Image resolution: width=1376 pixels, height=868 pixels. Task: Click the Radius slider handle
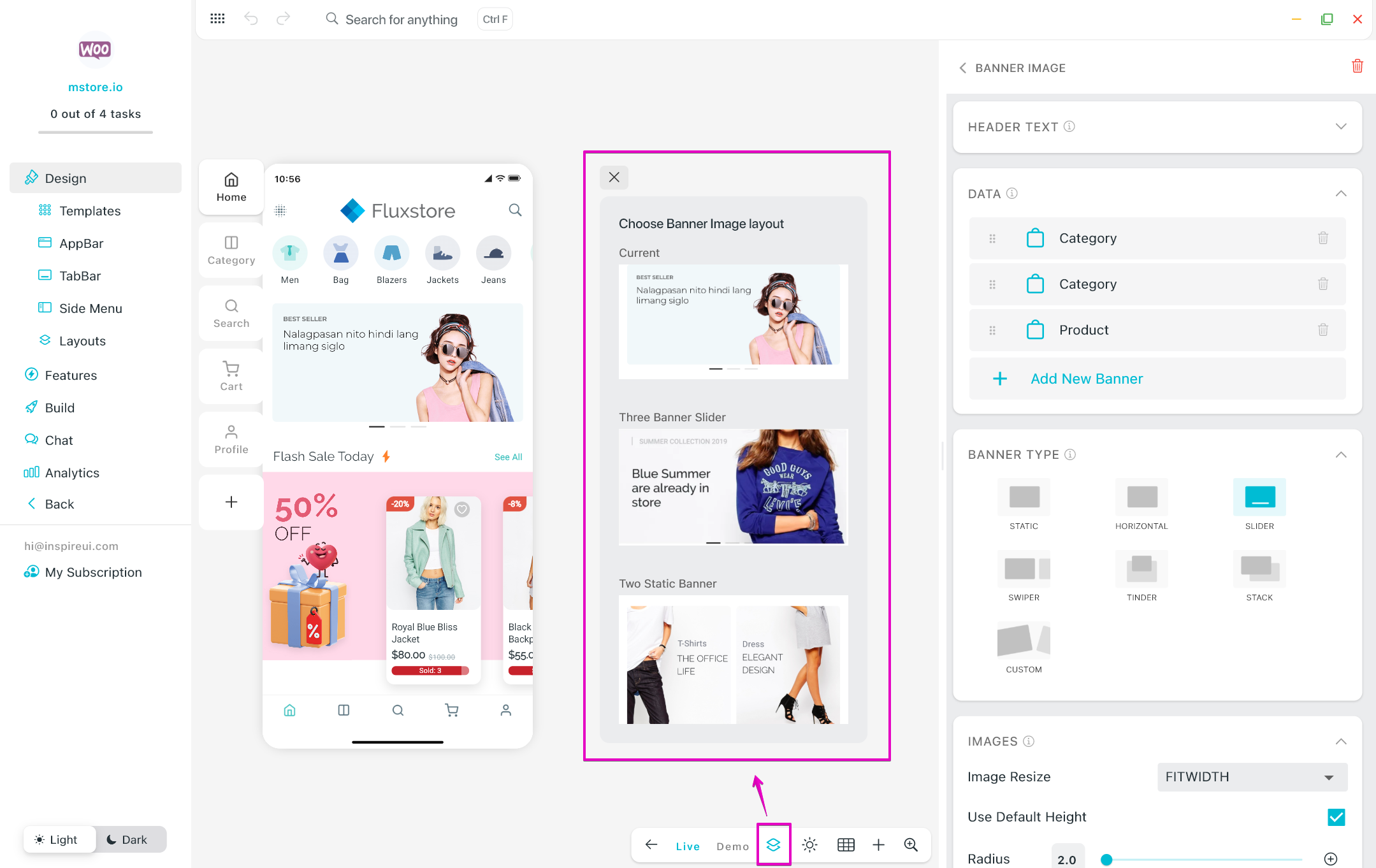[x=1106, y=860]
